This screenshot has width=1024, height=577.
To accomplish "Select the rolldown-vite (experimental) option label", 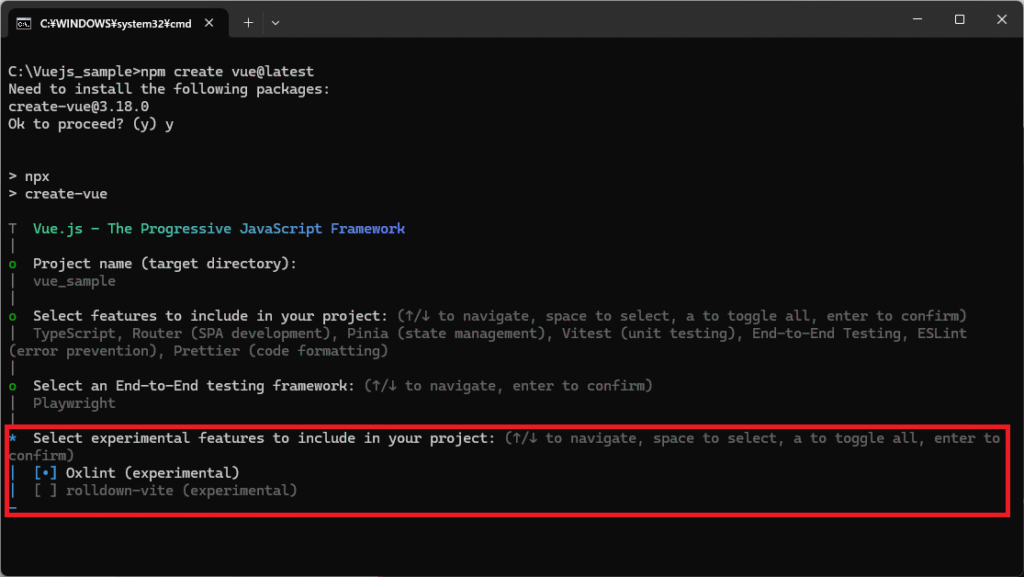I will (181, 490).
